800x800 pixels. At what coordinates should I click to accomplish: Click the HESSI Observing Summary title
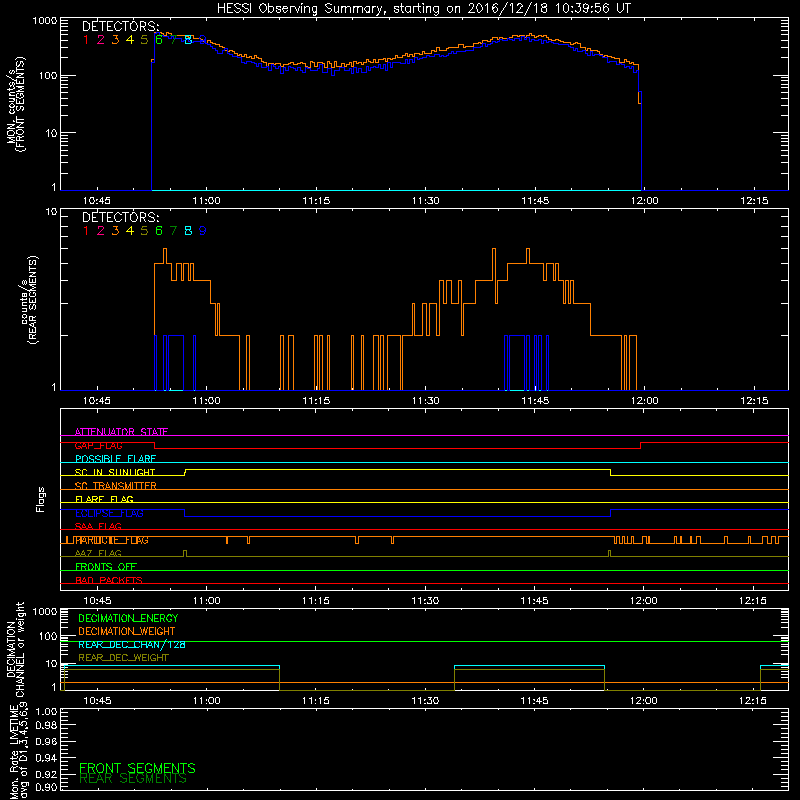[423, 9]
